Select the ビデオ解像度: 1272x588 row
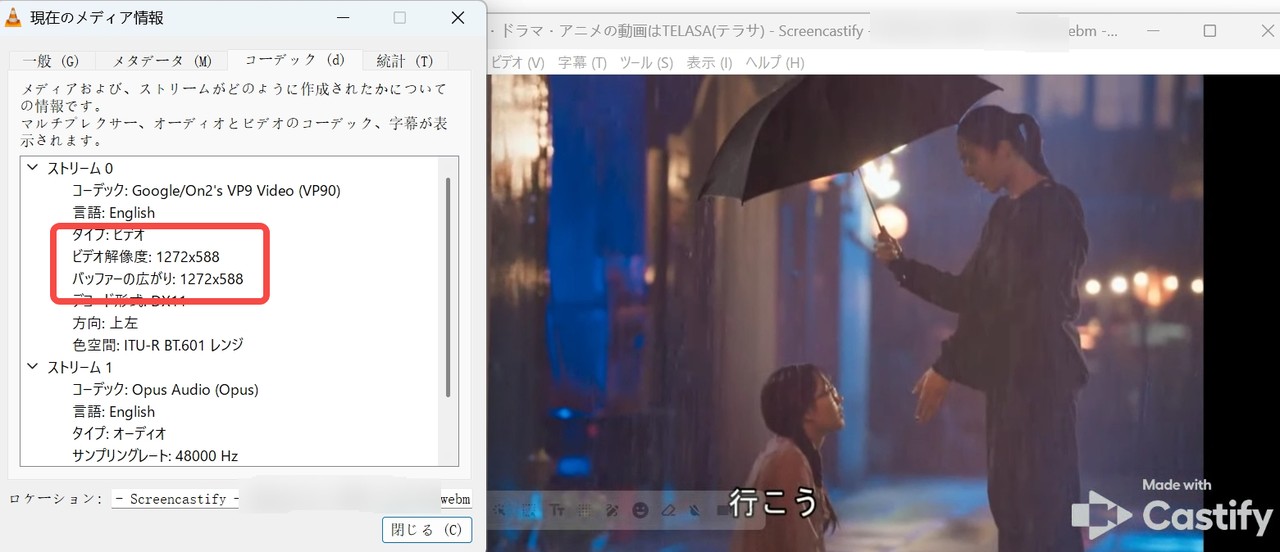This screenshot has width=1280, height=552. coord(145,256)
